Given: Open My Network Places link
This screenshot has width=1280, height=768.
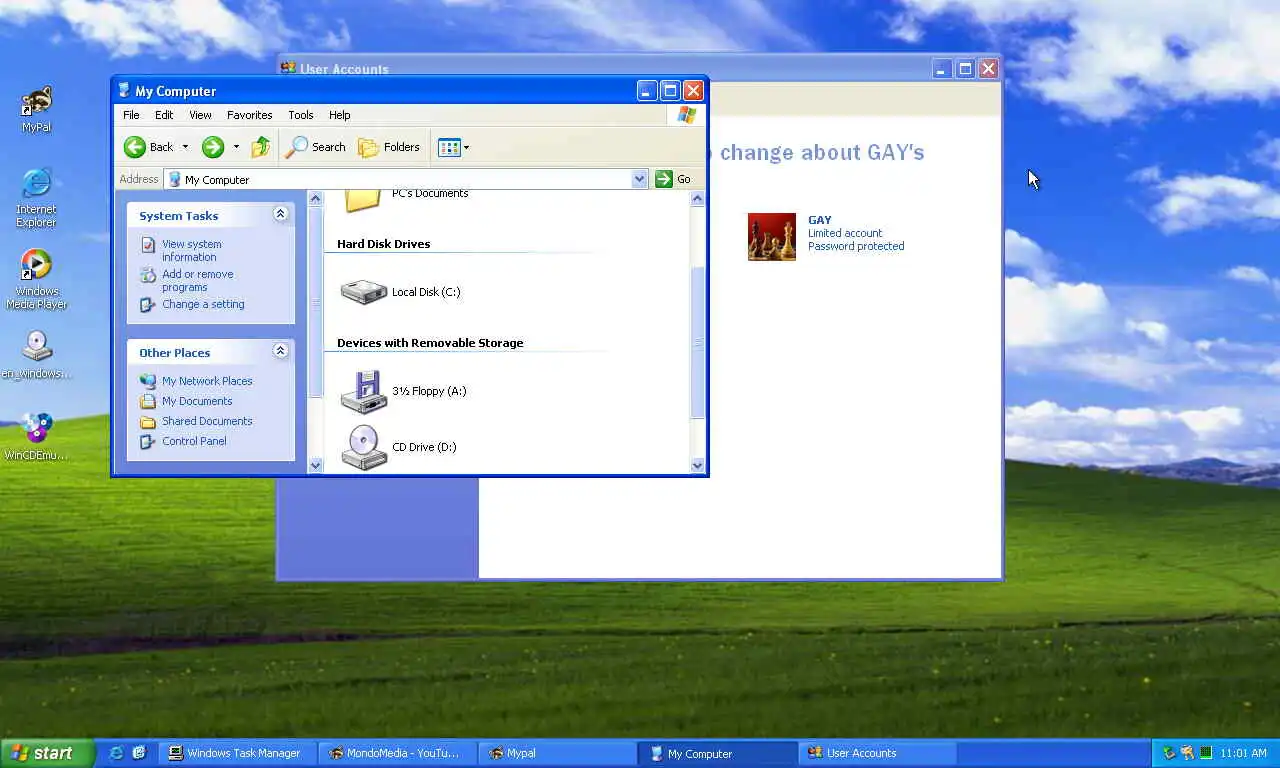Looking at the screenshot, I should pyautogui.click(x=207, y=381).
